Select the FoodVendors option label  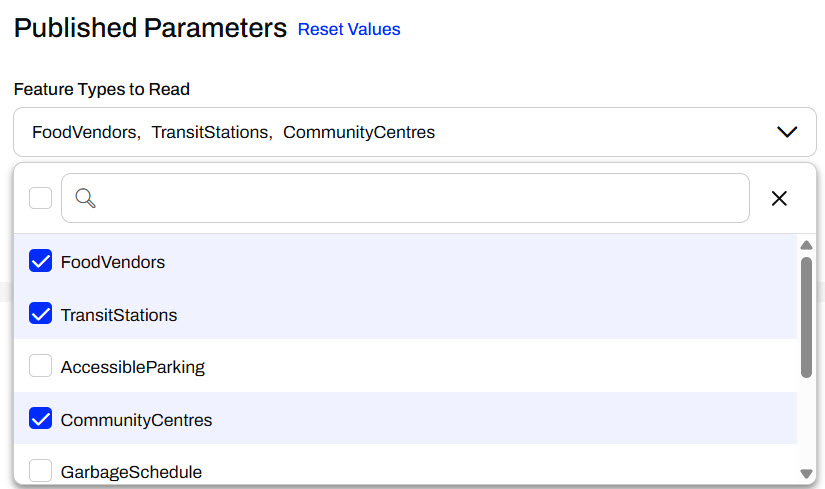[113, 262]
